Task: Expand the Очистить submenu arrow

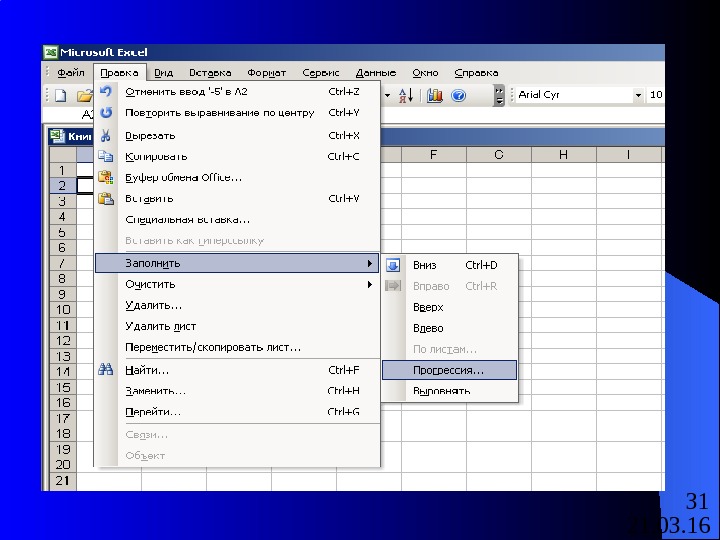Action: pos(370,284)
